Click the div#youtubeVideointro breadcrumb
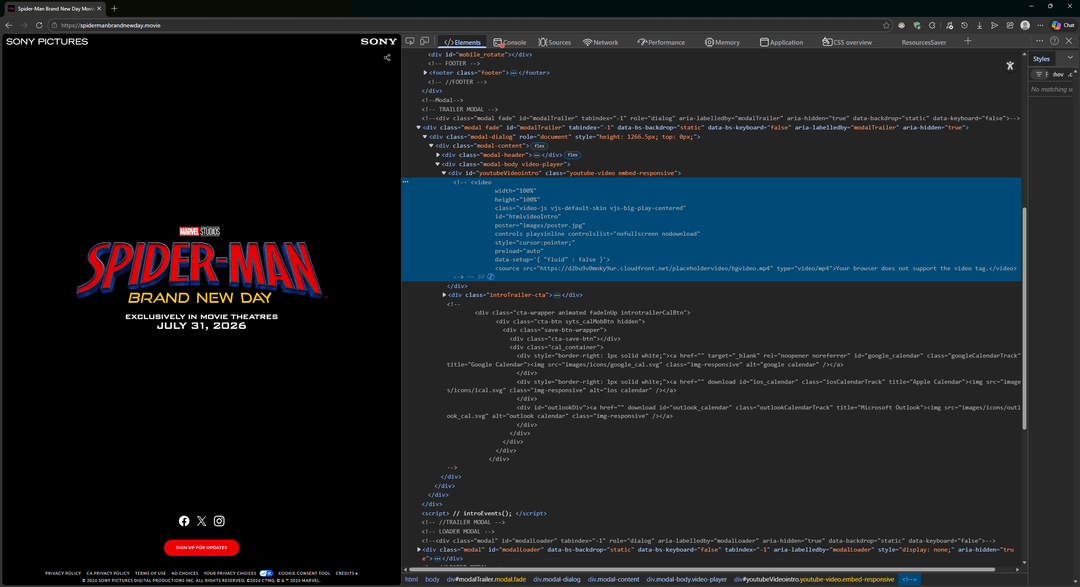 tap(813, 579)
